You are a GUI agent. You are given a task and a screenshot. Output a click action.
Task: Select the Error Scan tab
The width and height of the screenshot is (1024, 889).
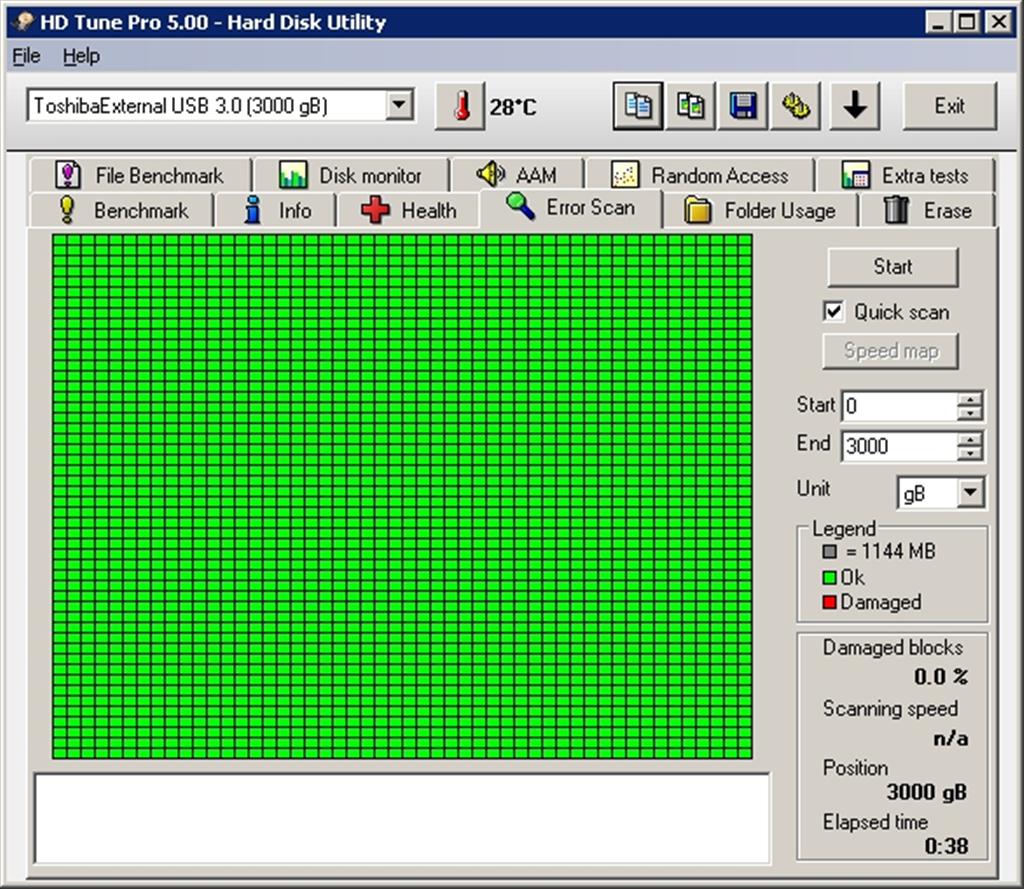(x=571, y=208)
